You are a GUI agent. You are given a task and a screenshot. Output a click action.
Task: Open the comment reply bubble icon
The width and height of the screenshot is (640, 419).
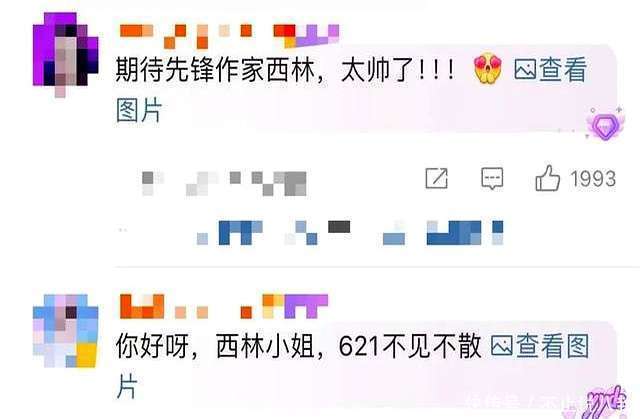click(492, 178)
